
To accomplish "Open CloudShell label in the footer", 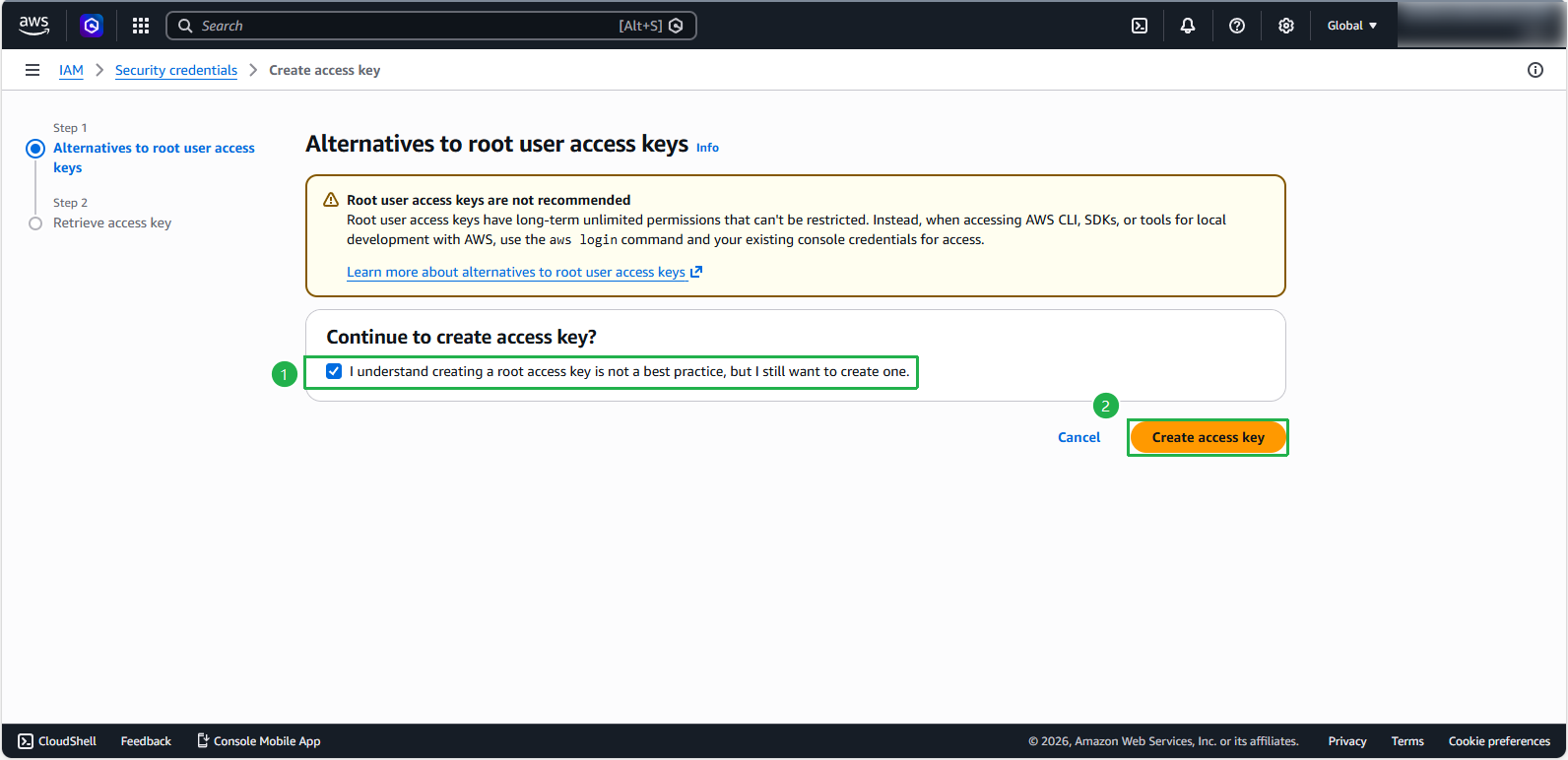I will (67, 741).
